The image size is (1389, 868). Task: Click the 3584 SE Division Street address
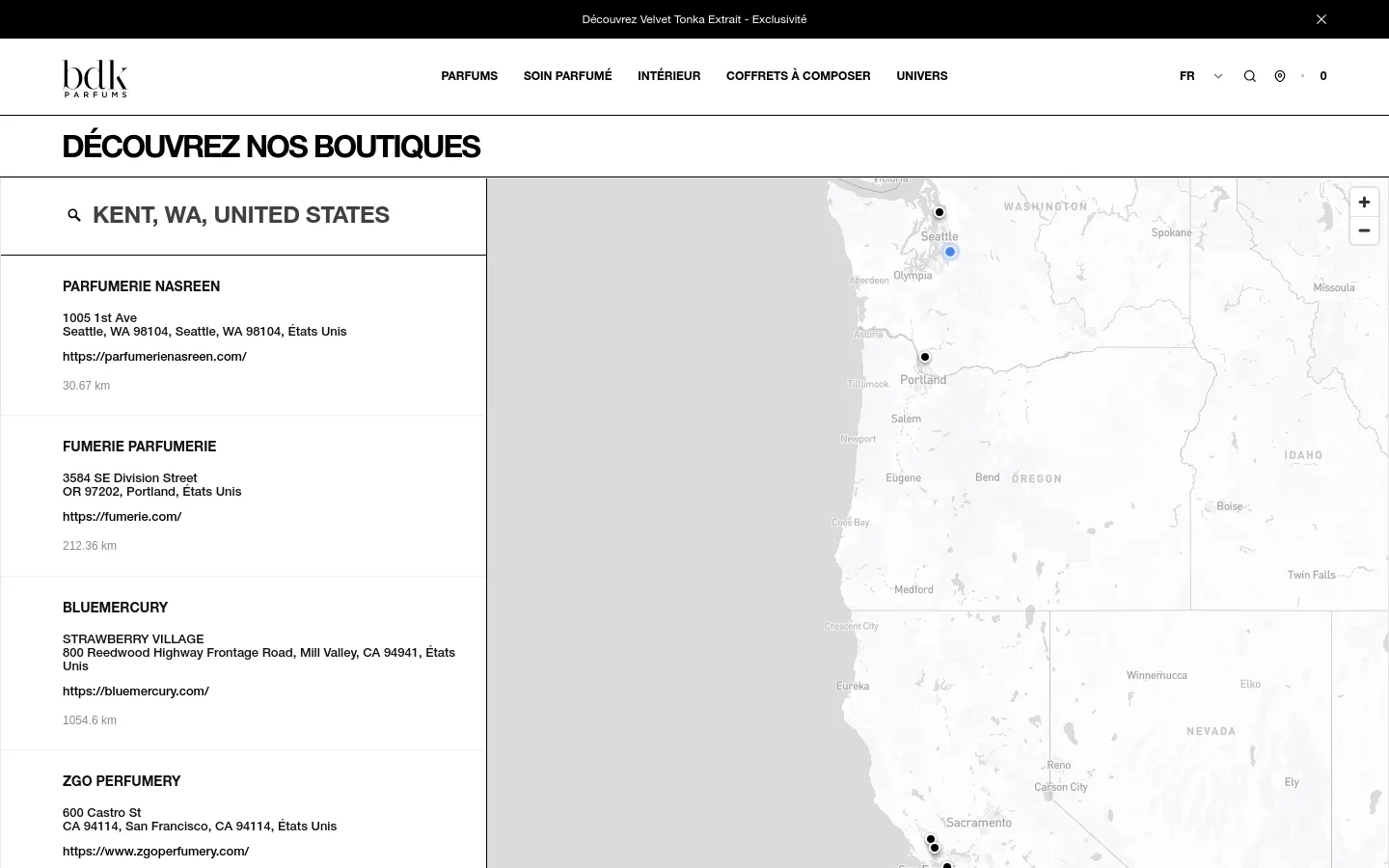click(130, 477)
